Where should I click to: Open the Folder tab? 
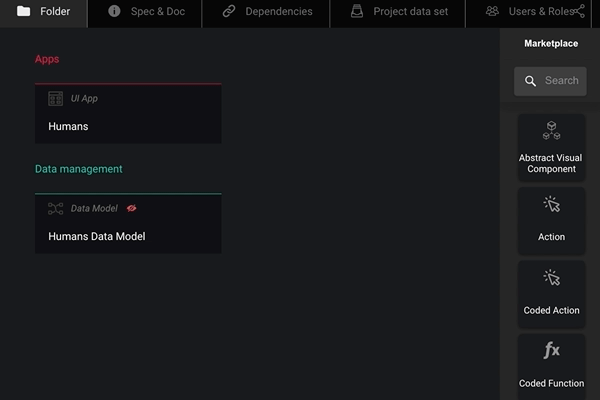43,12
